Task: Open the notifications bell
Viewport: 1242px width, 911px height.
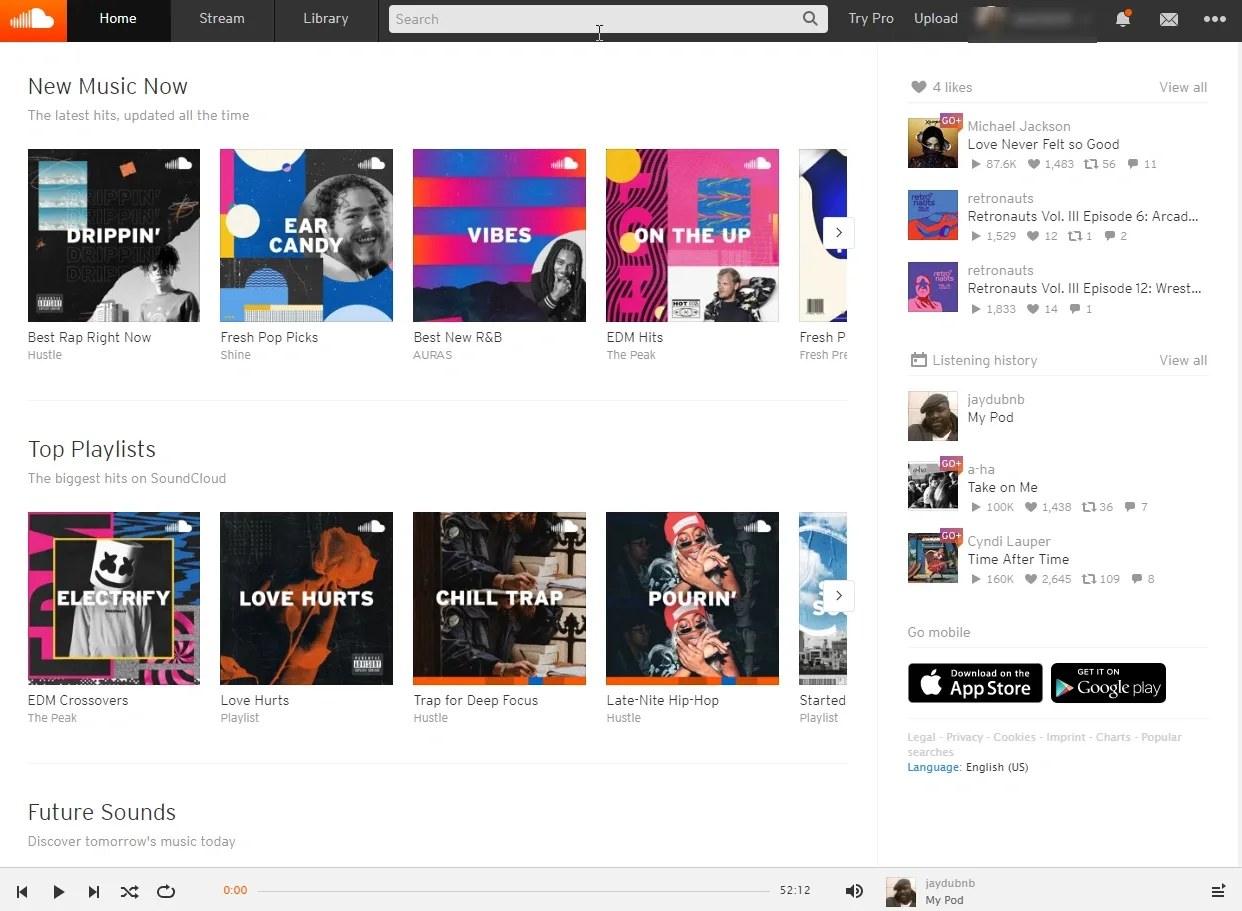Action: (1123, 19)
